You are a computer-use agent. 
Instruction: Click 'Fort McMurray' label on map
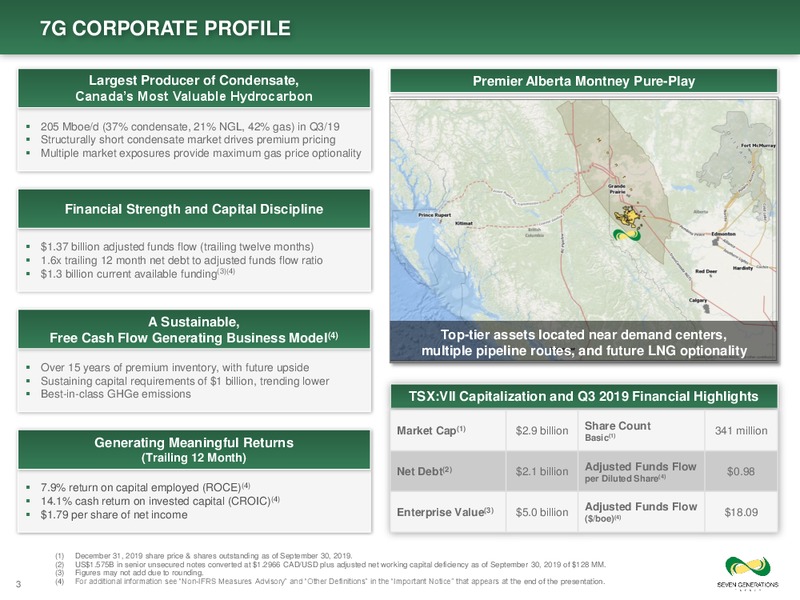click(758, 145)
